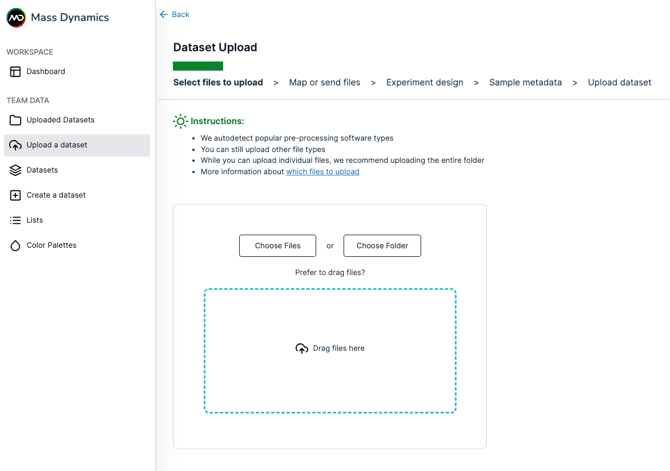Screen dimensions: 670x471
Task: Click the back arrow icon
Action: tap(164, 15)
